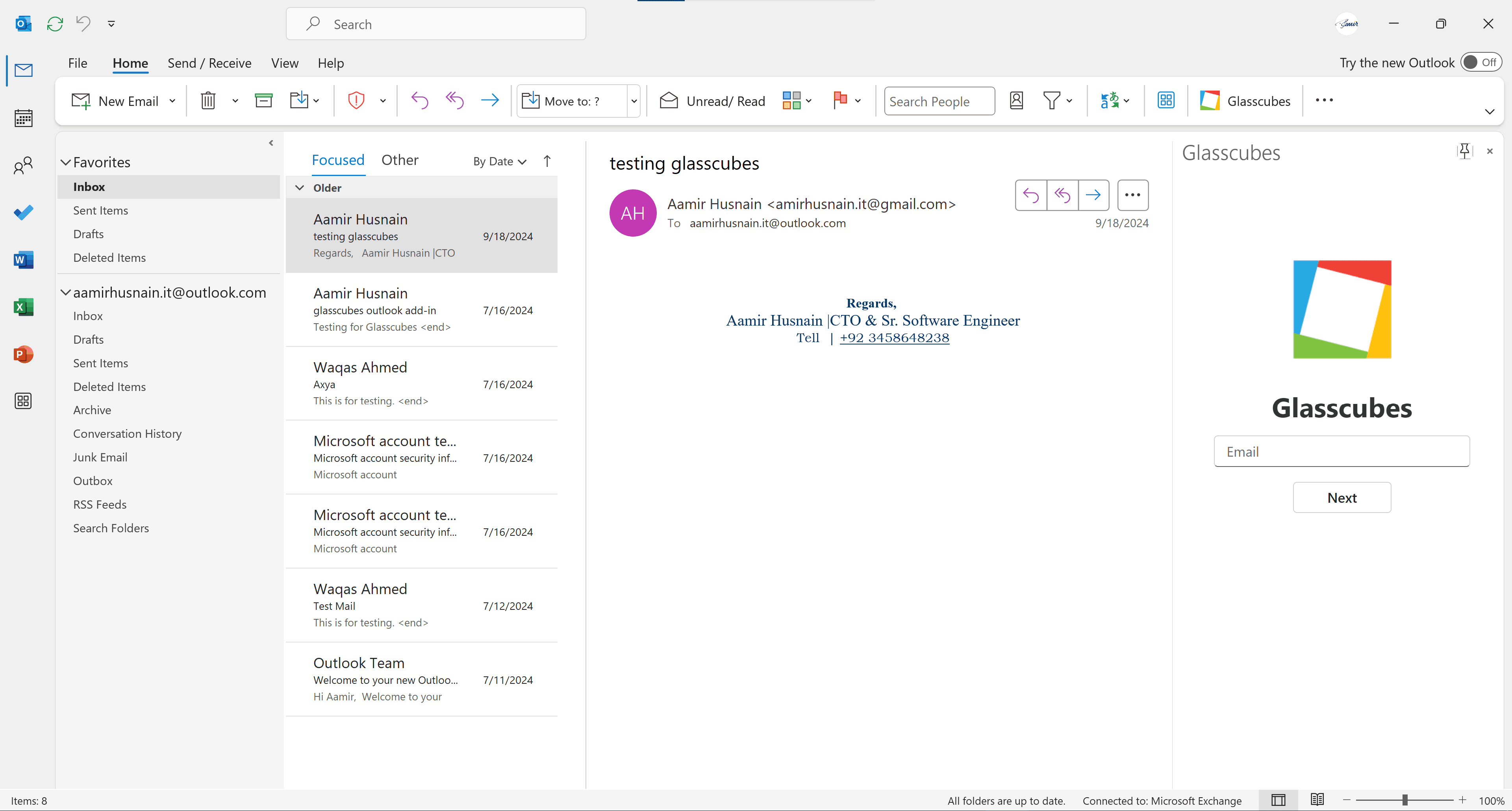Collapse the Older conversation group
The image size is (1512, 811).
pyautogui.click(x=300, y=187)
